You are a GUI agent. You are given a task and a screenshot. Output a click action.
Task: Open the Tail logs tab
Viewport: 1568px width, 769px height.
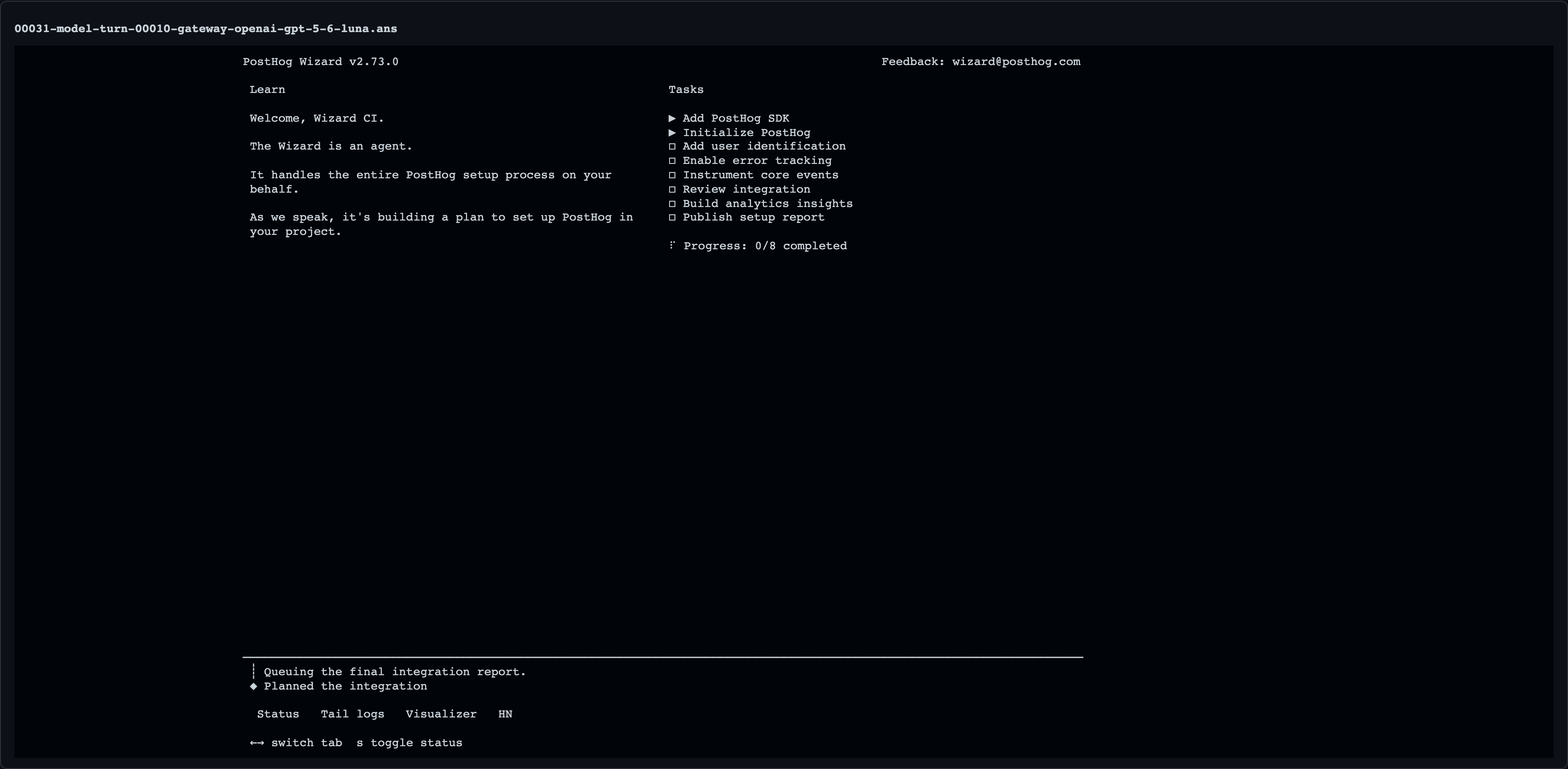click(352, 714)
